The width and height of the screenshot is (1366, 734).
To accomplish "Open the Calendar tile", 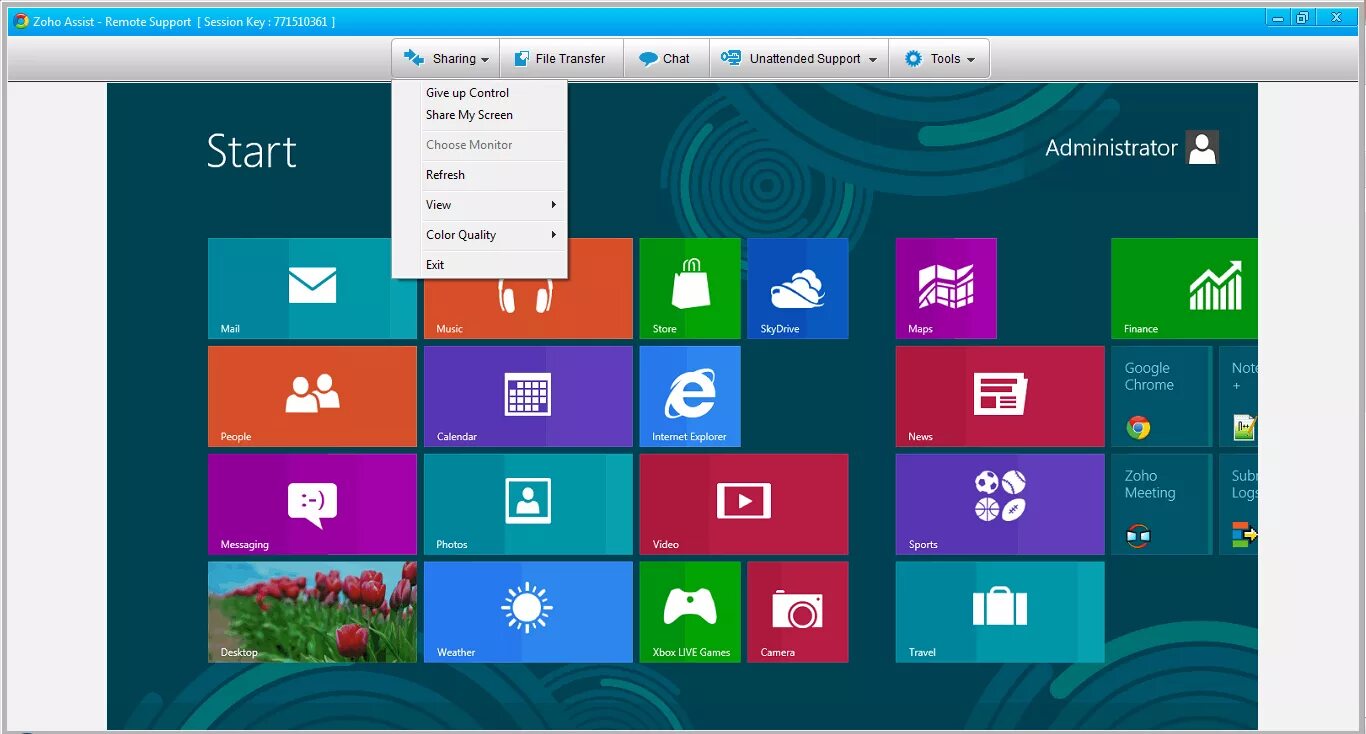I will click(528, 396).
